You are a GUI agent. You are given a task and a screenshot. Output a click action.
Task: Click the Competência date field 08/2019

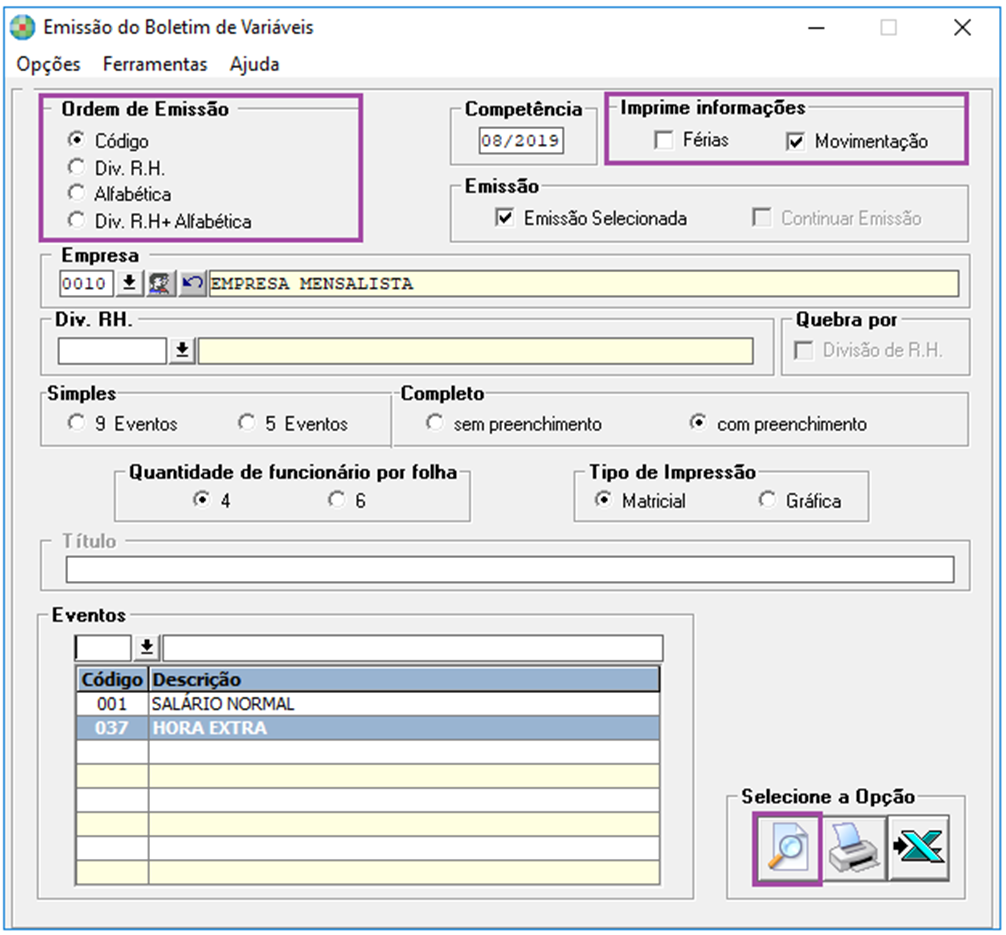[x=521, y=141]
